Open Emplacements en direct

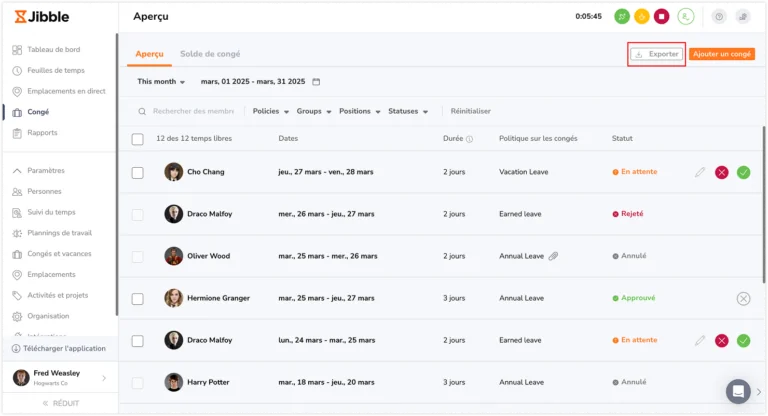click(x=59, y=91)
